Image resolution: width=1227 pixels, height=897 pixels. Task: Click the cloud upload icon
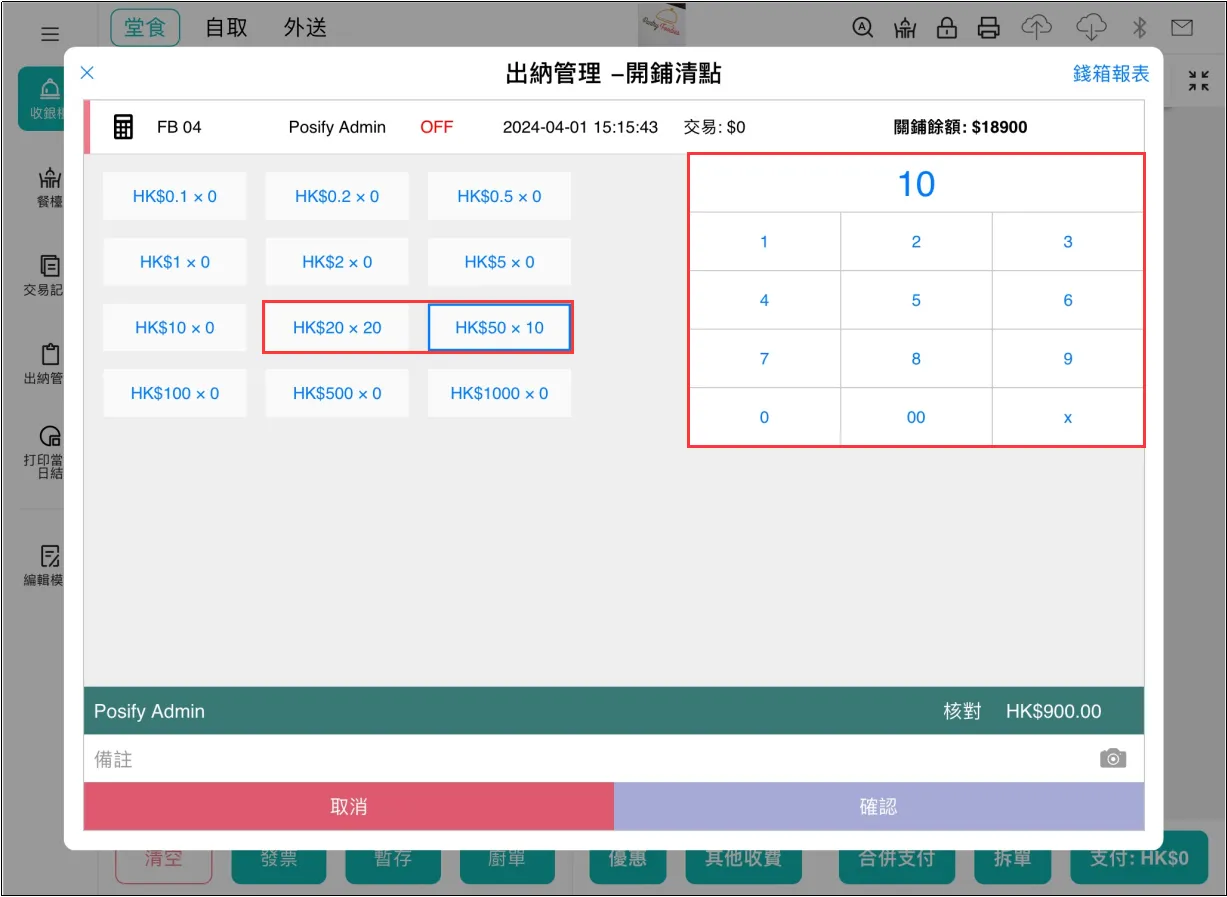click(x=1036, y=28)
